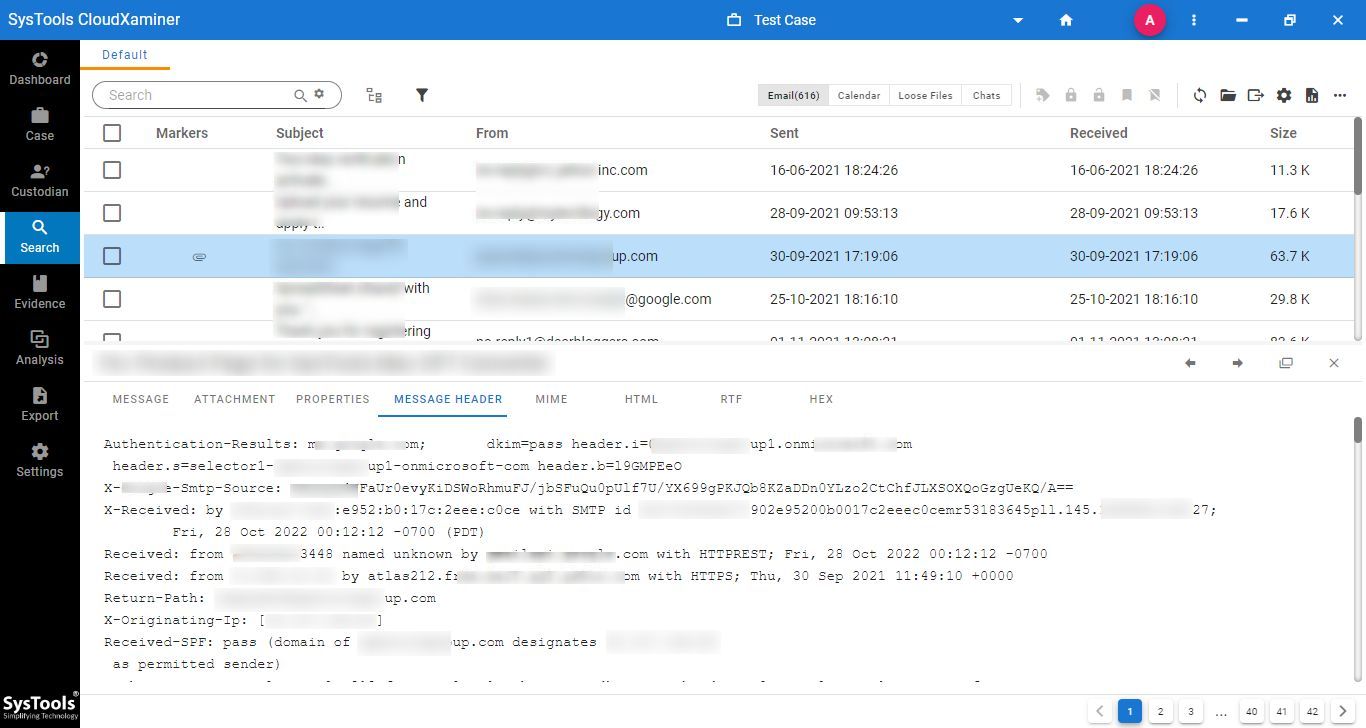Go to next message in preview pane
1366x728 pixels.
pyautogui.click(x=1238, y=363)
